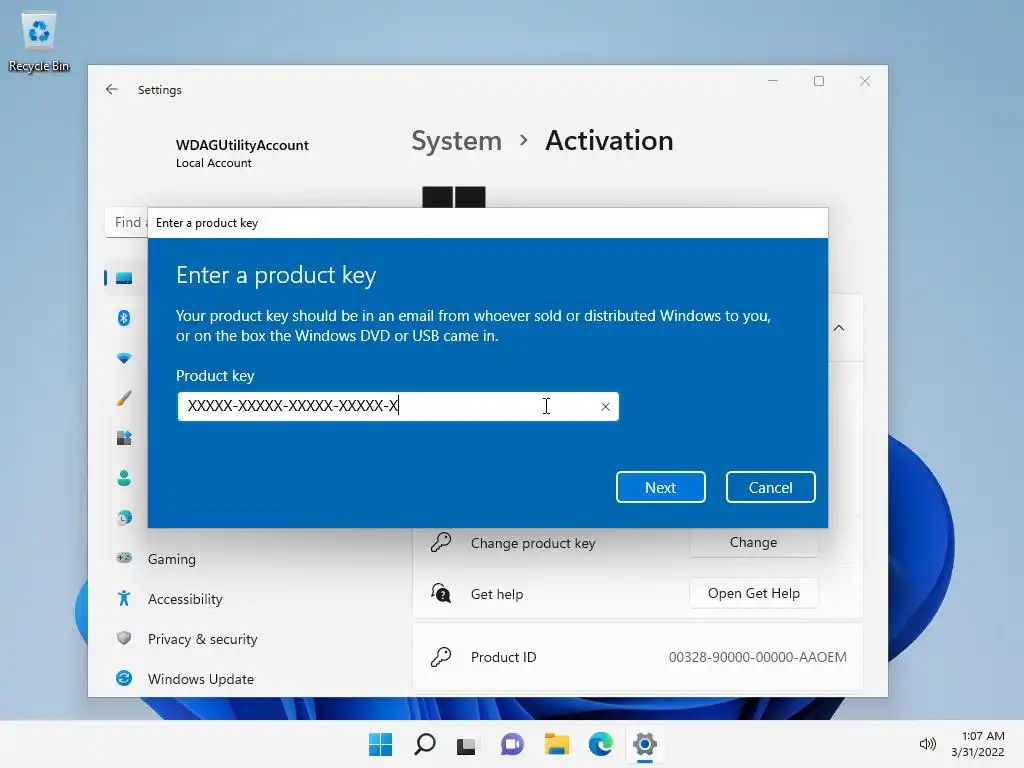The image size is (1024, 768).
Task: Open the Recycle Bin on the desktop
Action: (39, 40)
